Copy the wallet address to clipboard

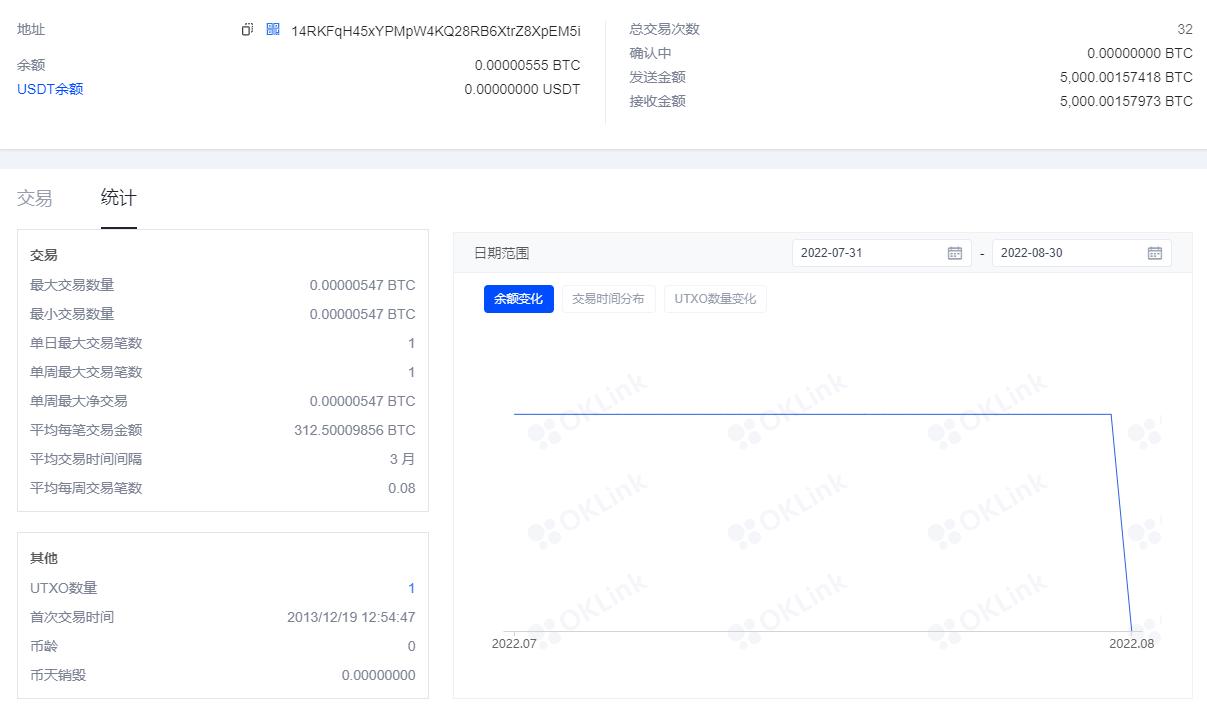(247, 30)
